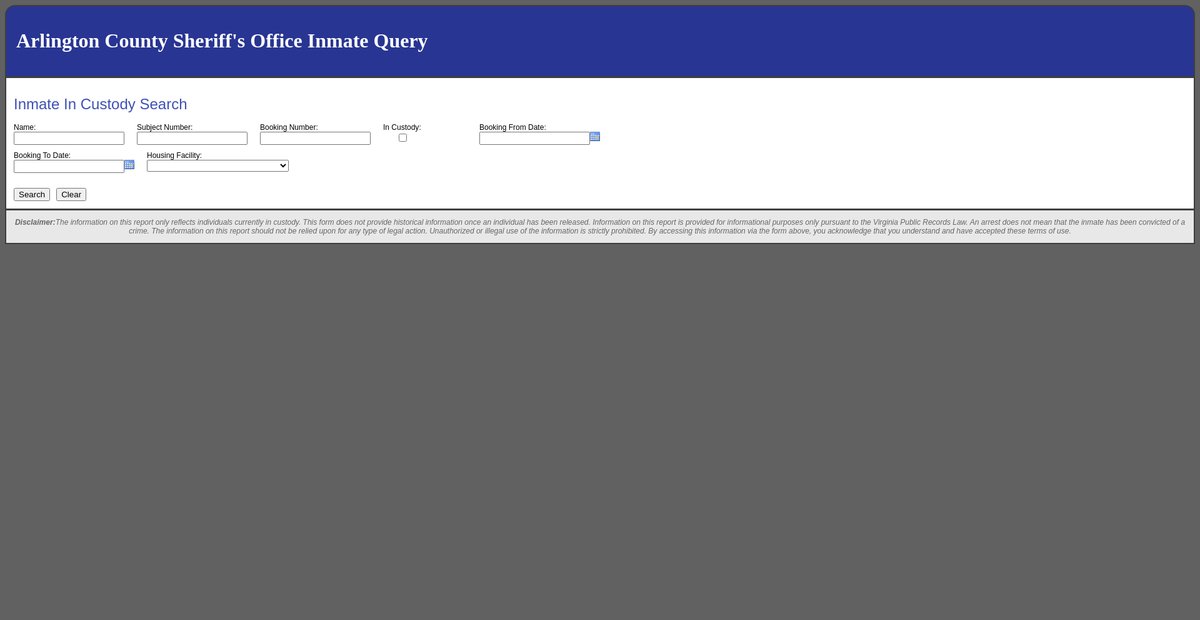The height and width of the screenshot is (620, 1200).
Task: Open calendar picker for Booking To Date
Action: (129, 165)
